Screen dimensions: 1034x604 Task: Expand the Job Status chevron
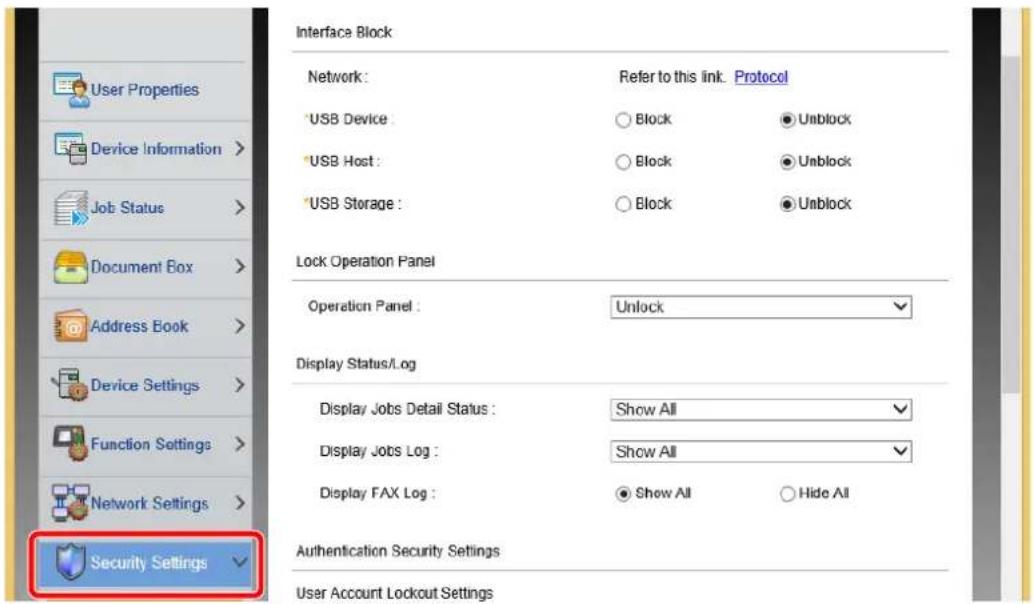point(240,208)
